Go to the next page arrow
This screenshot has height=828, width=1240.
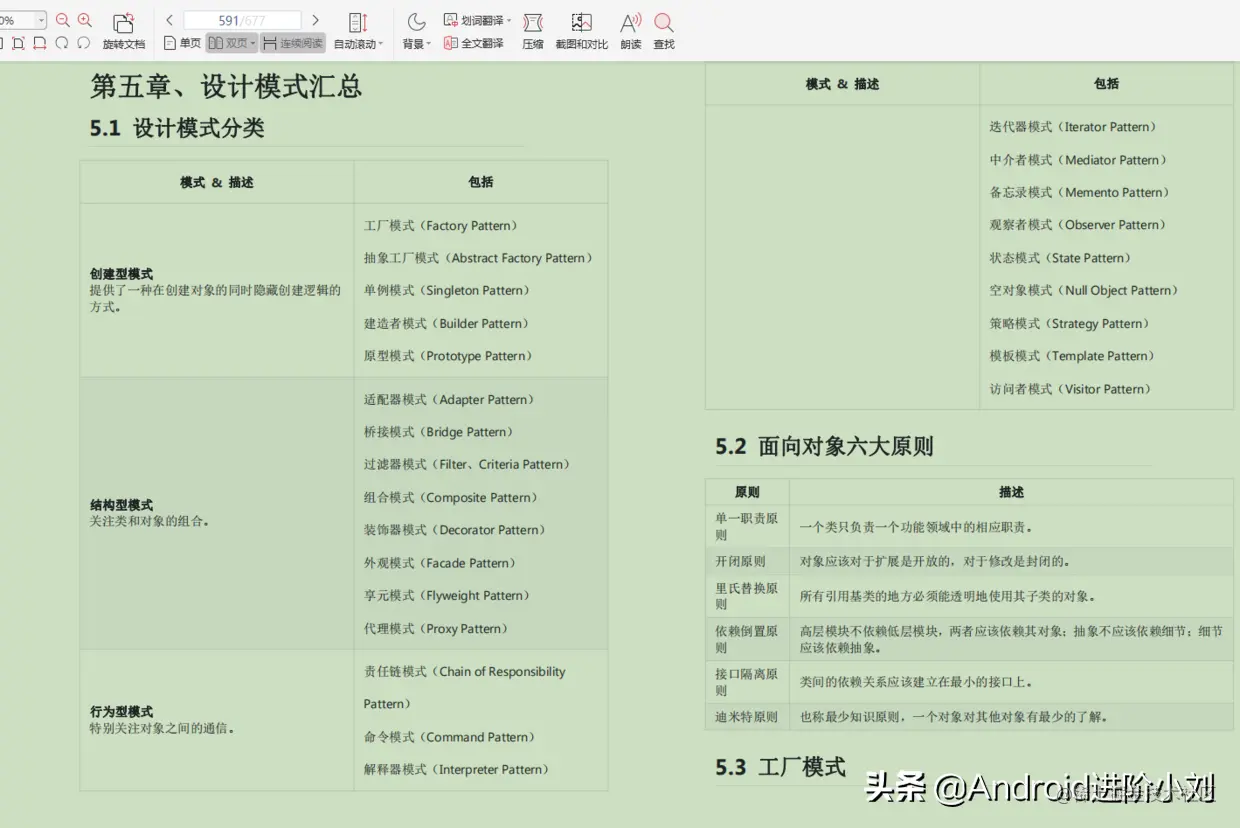pyautogui.click(x=316, y=20)
